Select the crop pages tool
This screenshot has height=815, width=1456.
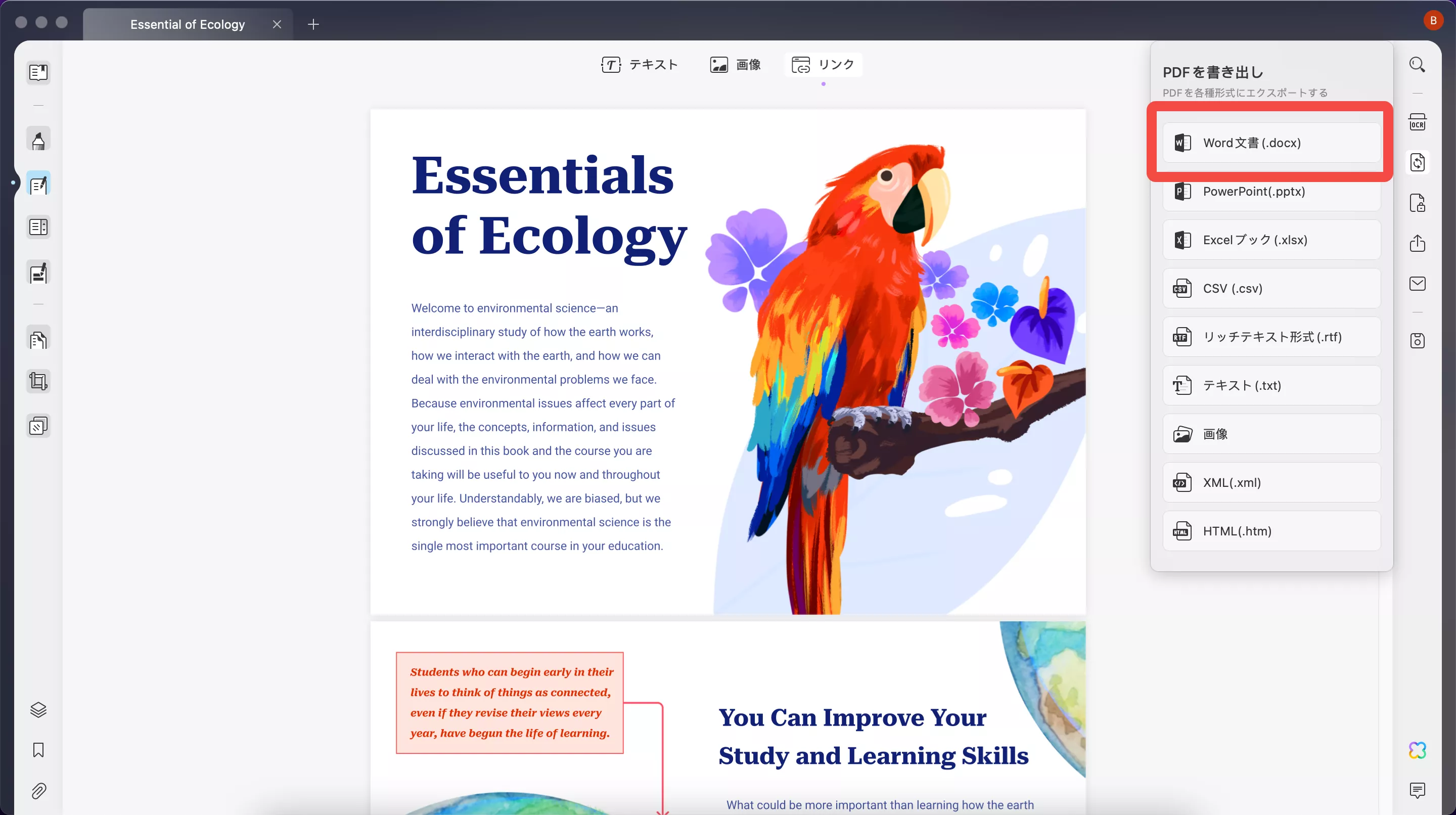pos(38,382)
